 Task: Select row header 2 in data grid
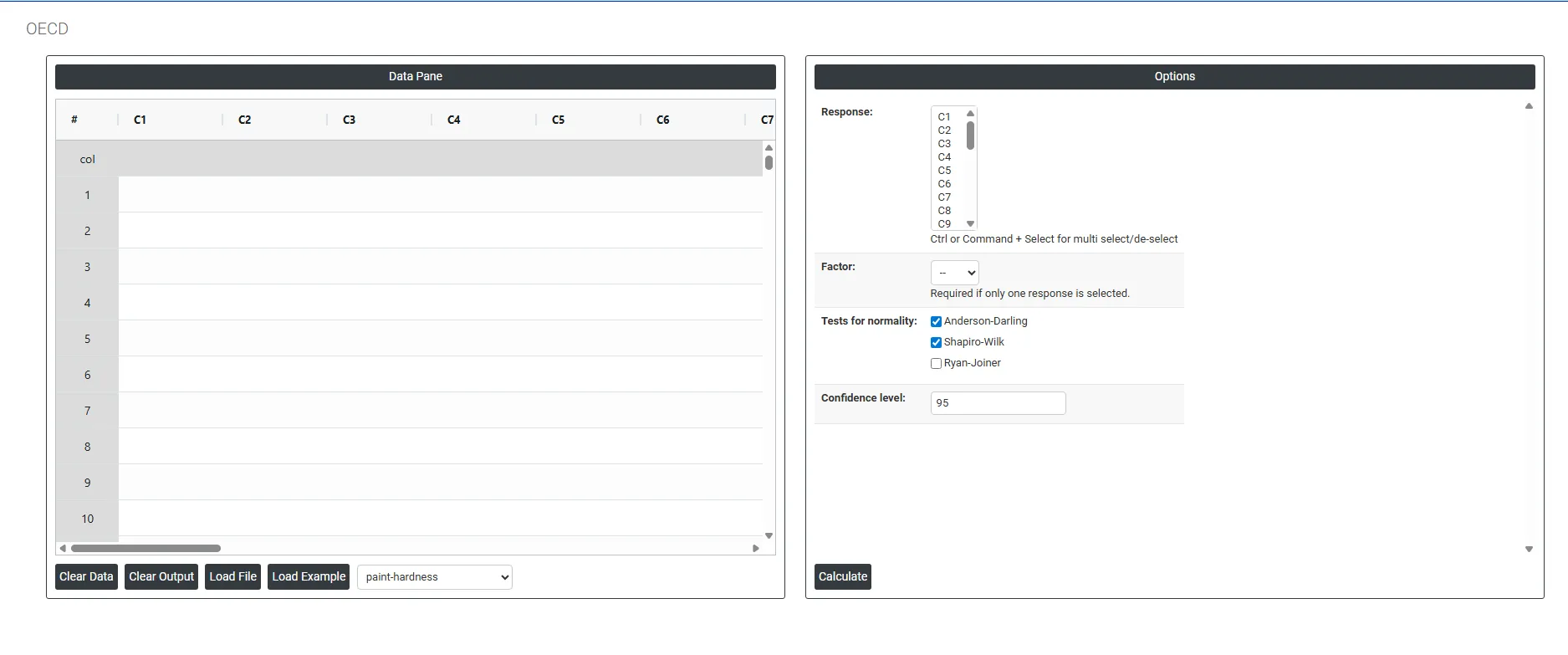[87, 231]
